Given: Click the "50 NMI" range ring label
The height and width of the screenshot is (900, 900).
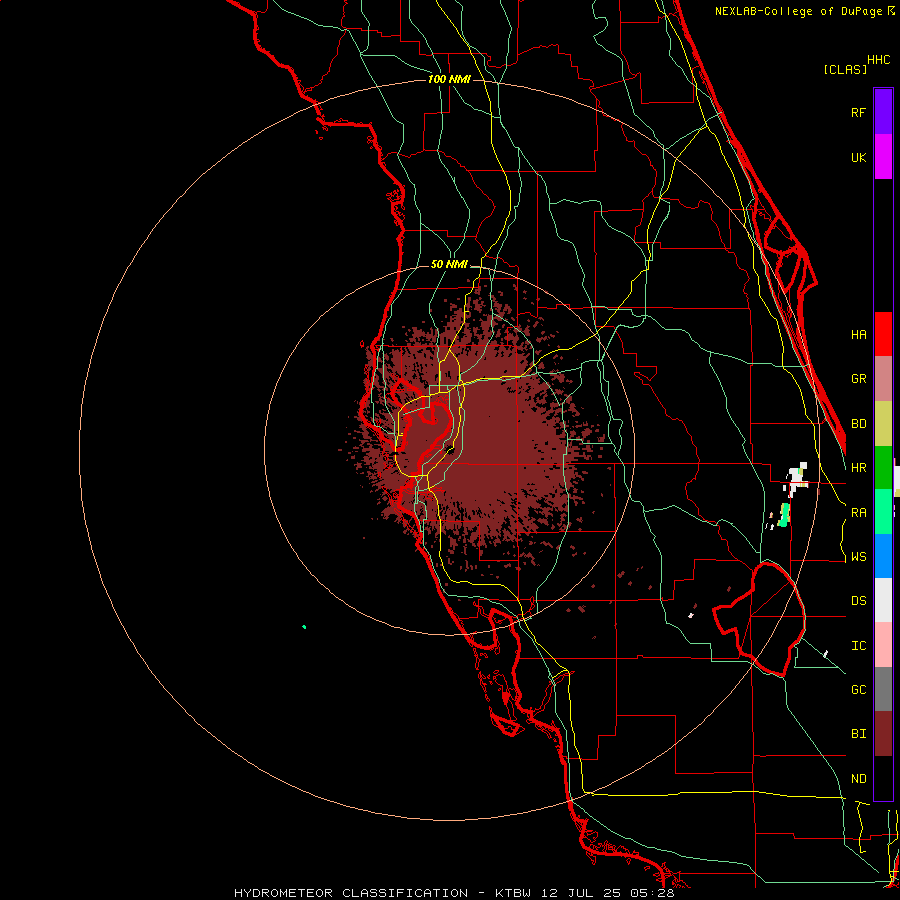Looking at the screenshot, I should tap(449, 265).
